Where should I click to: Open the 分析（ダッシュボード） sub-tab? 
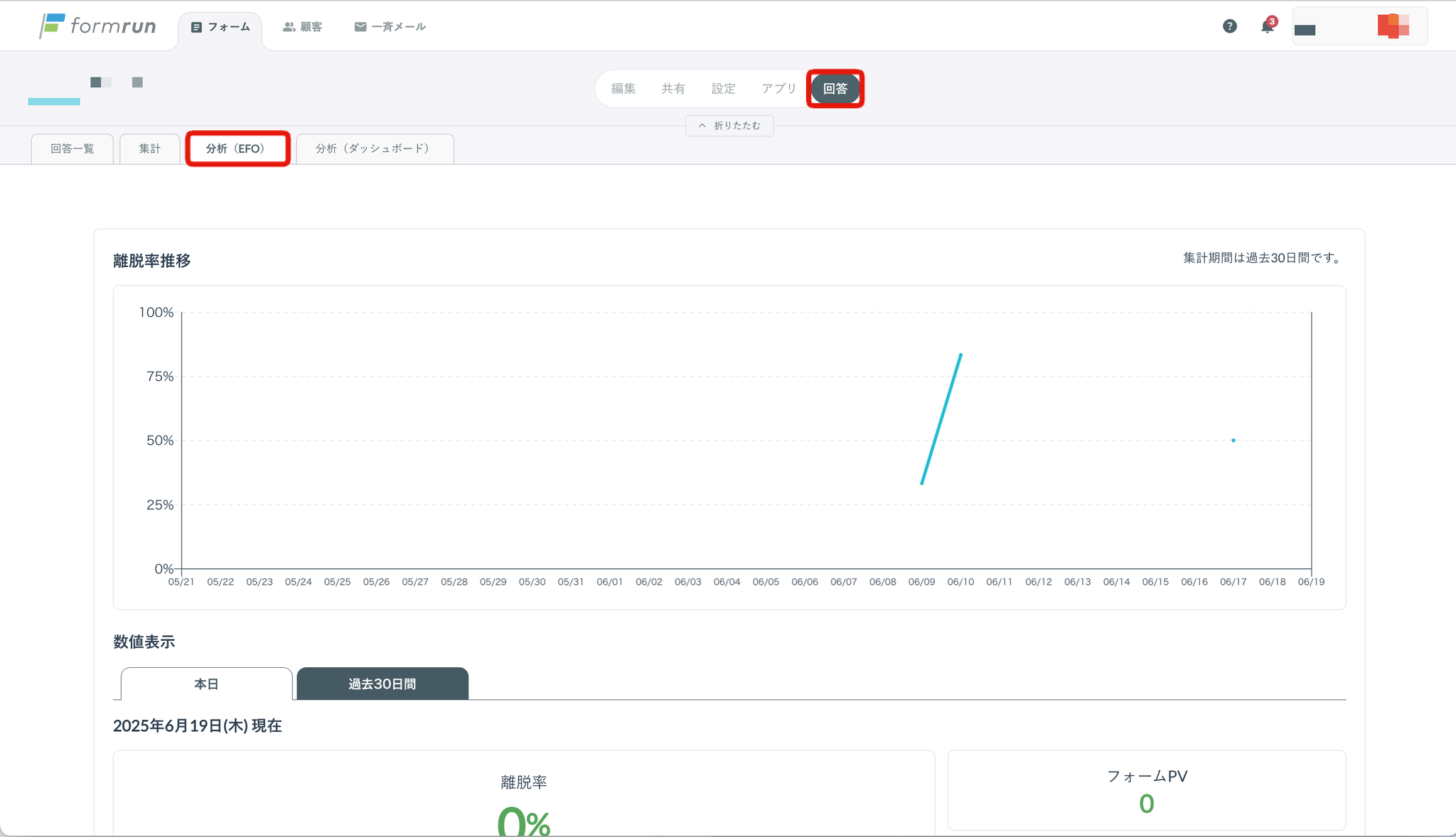(375, 148)
